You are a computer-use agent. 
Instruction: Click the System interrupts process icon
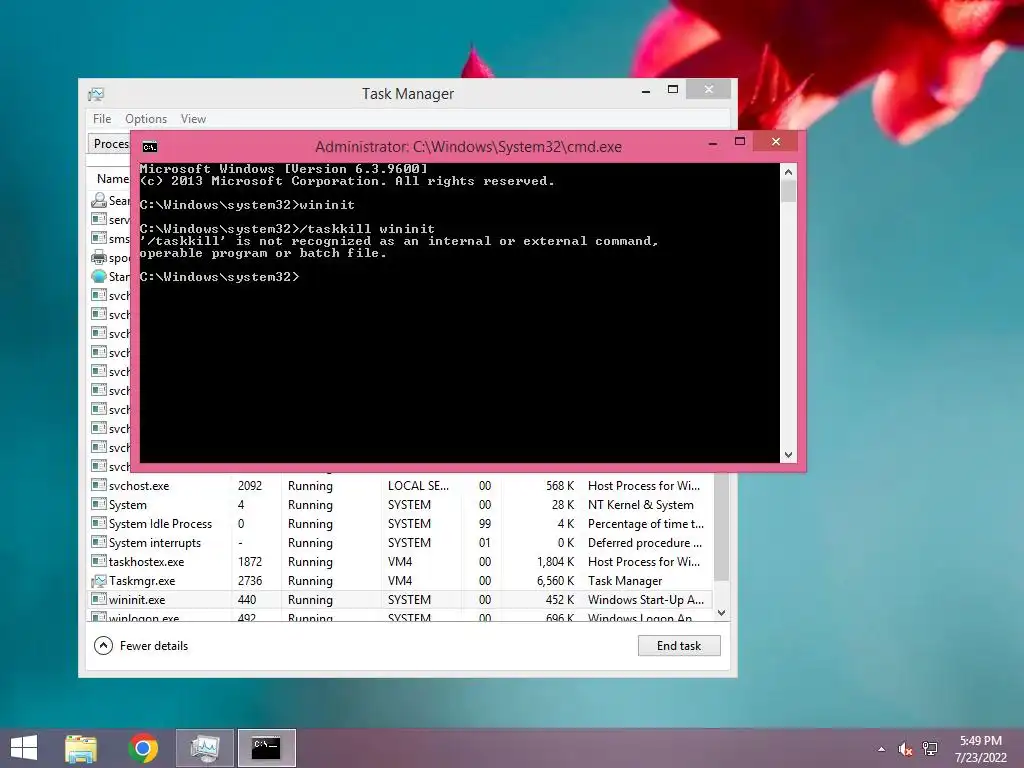tap(99, 543)
